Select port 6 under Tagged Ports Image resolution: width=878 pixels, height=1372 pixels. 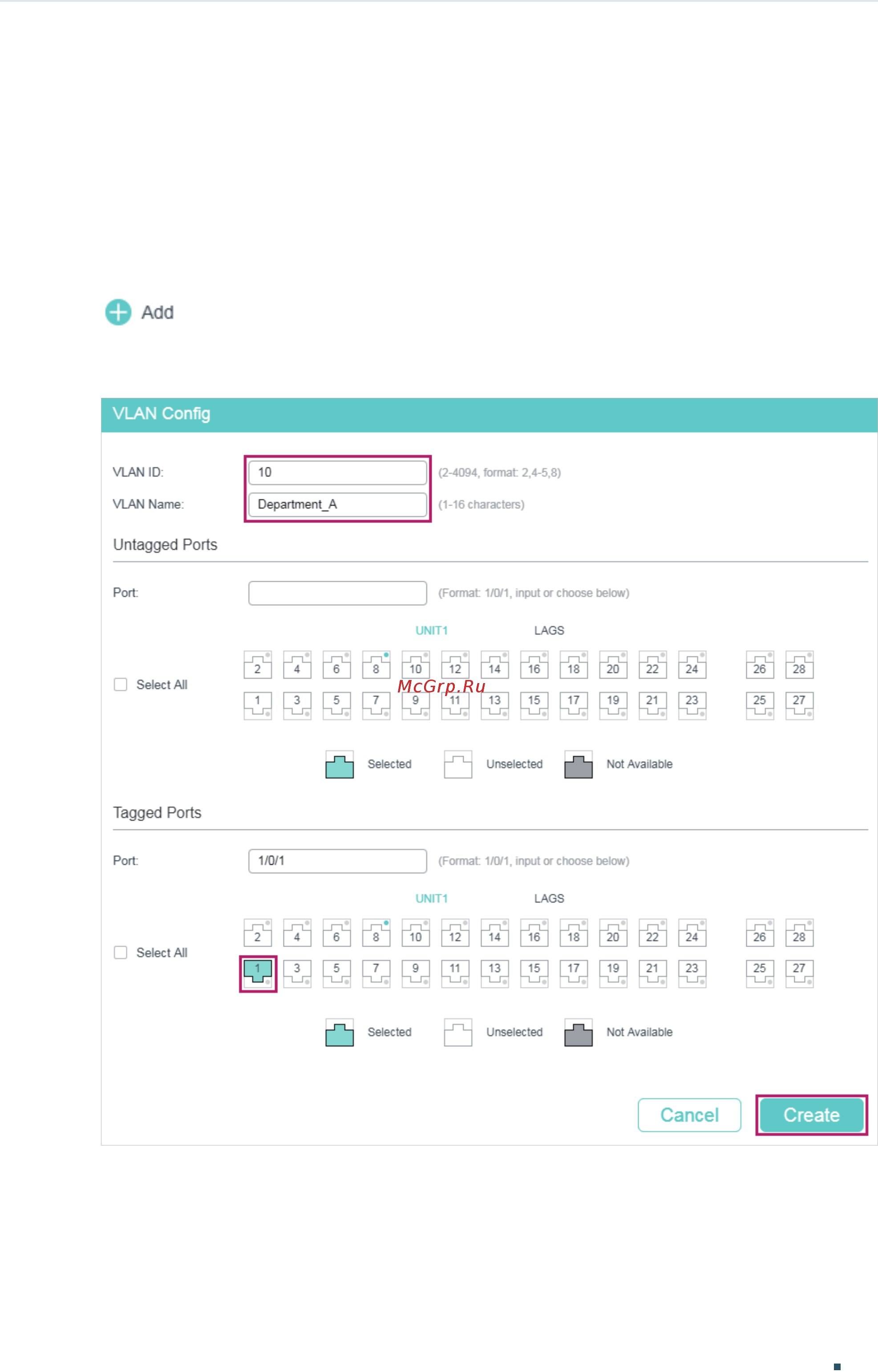pyautogui.click(x=337, y=933)
